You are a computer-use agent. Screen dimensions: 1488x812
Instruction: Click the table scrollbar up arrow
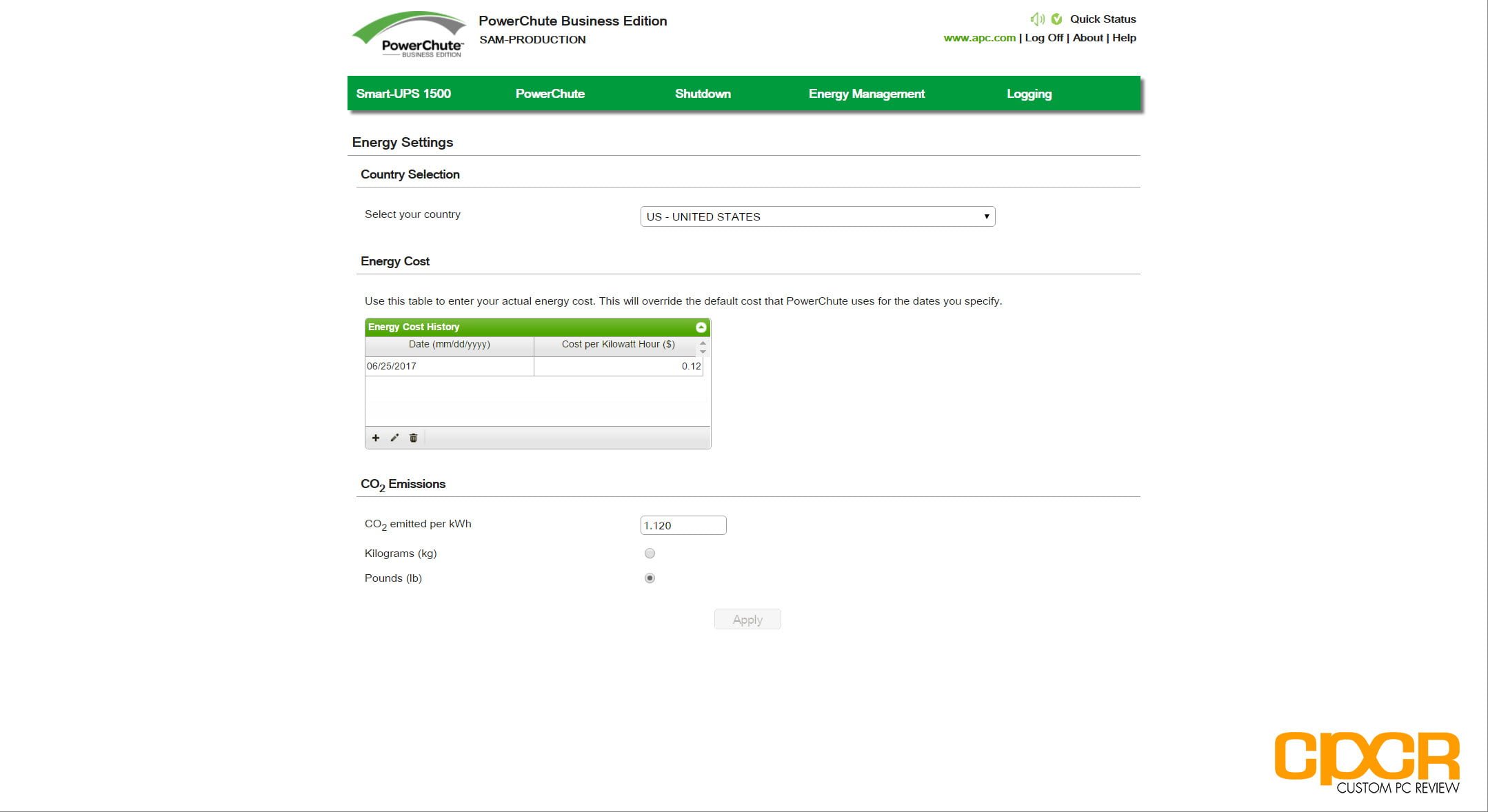tap(703, 343)
